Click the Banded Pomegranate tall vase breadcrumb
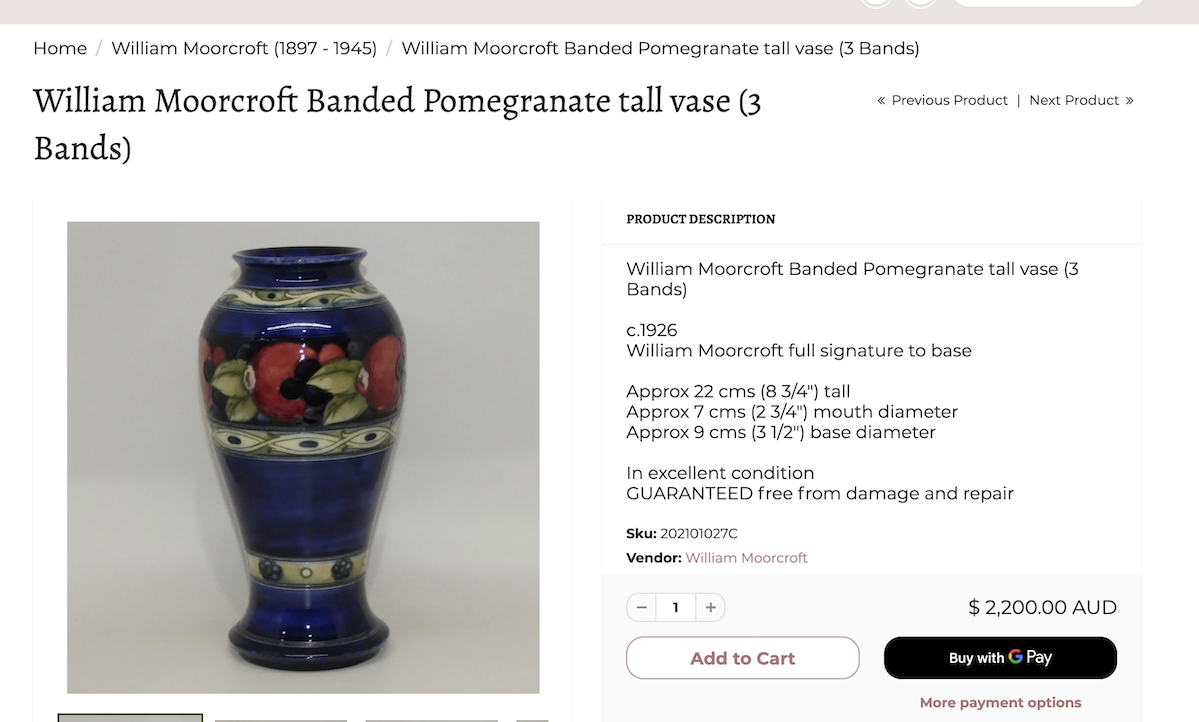 click(x=660, y=48)
